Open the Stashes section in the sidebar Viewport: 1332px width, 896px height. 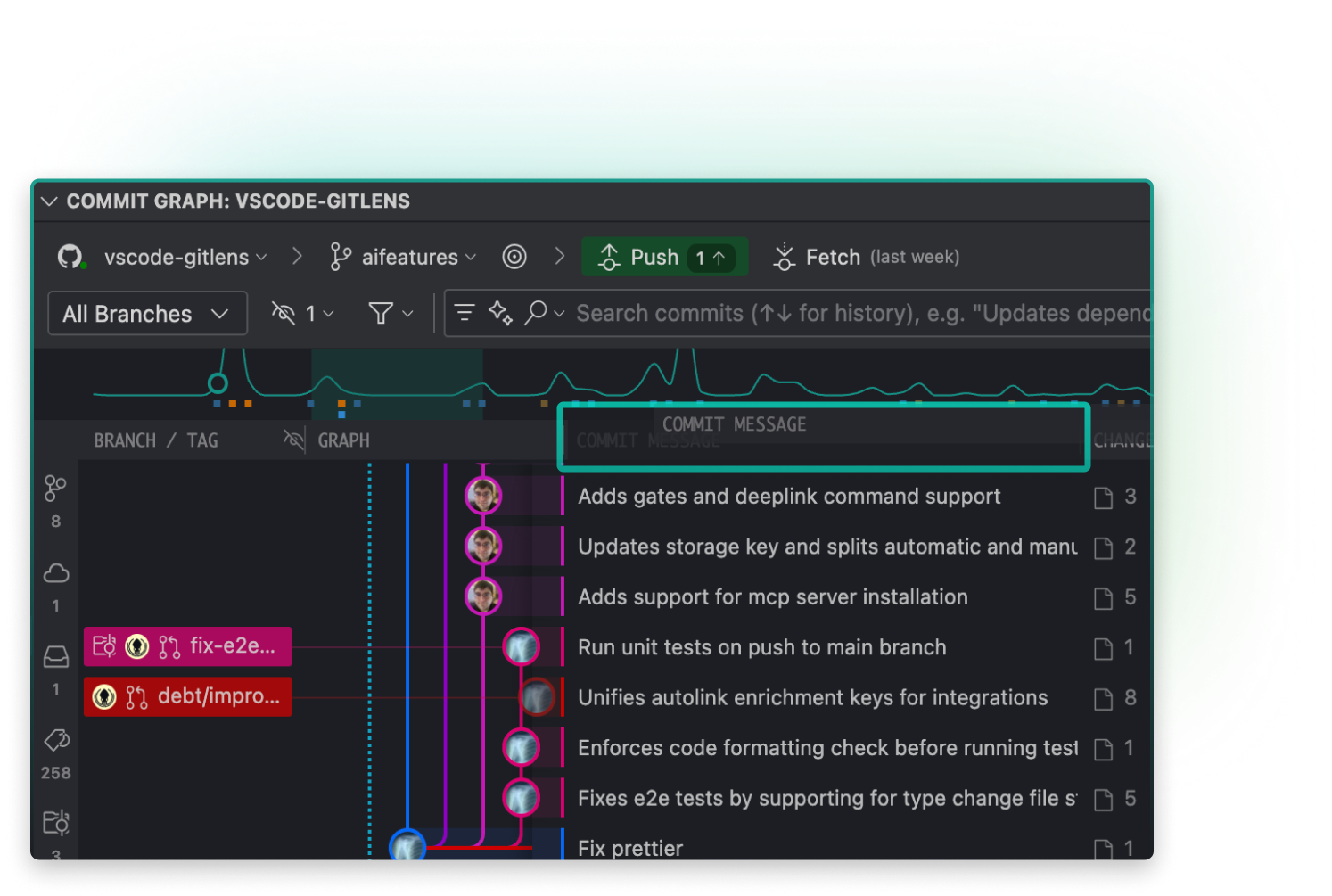[x=55, y=656]
